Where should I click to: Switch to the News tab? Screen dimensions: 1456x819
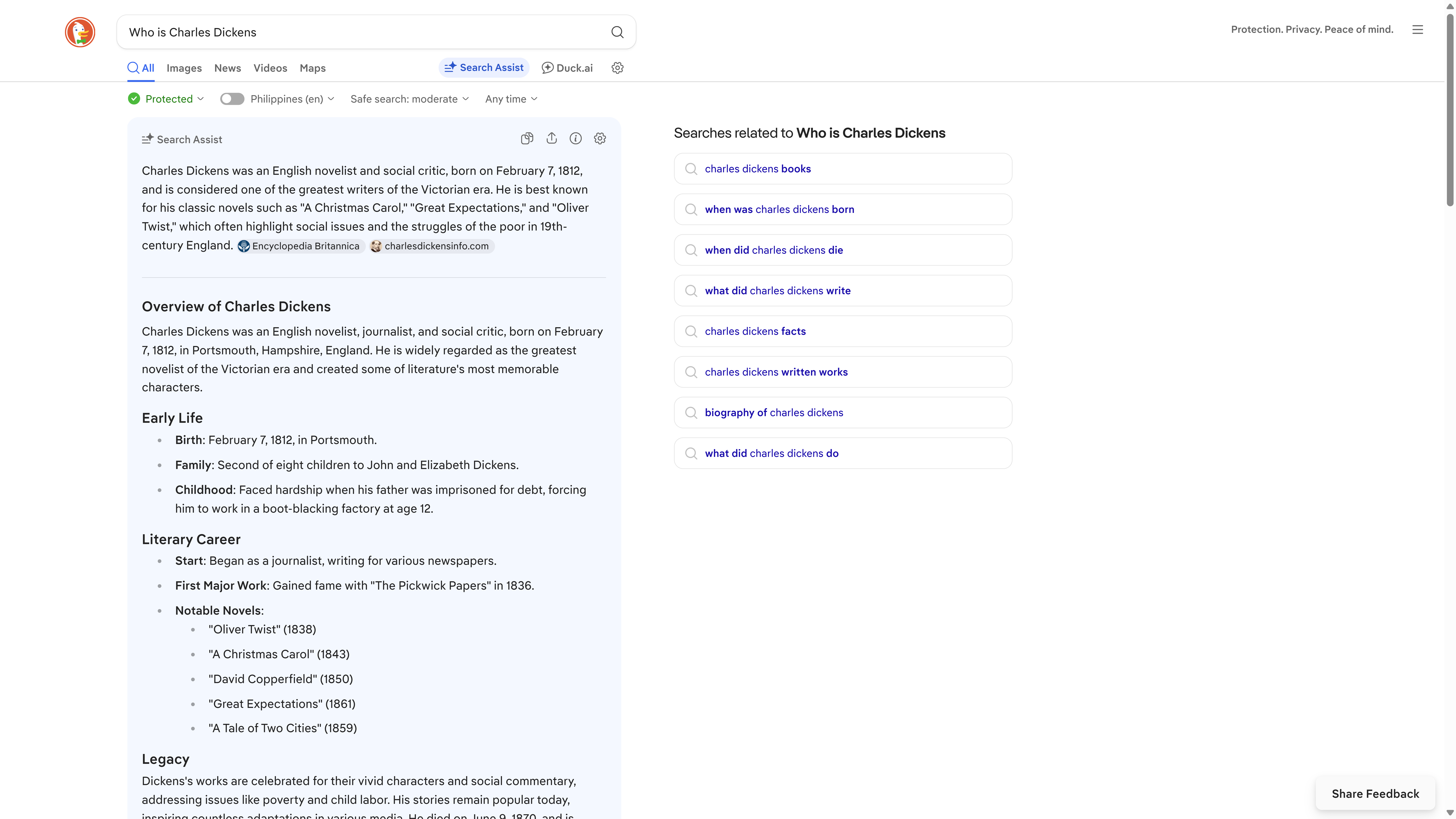(x=227, y=68)
